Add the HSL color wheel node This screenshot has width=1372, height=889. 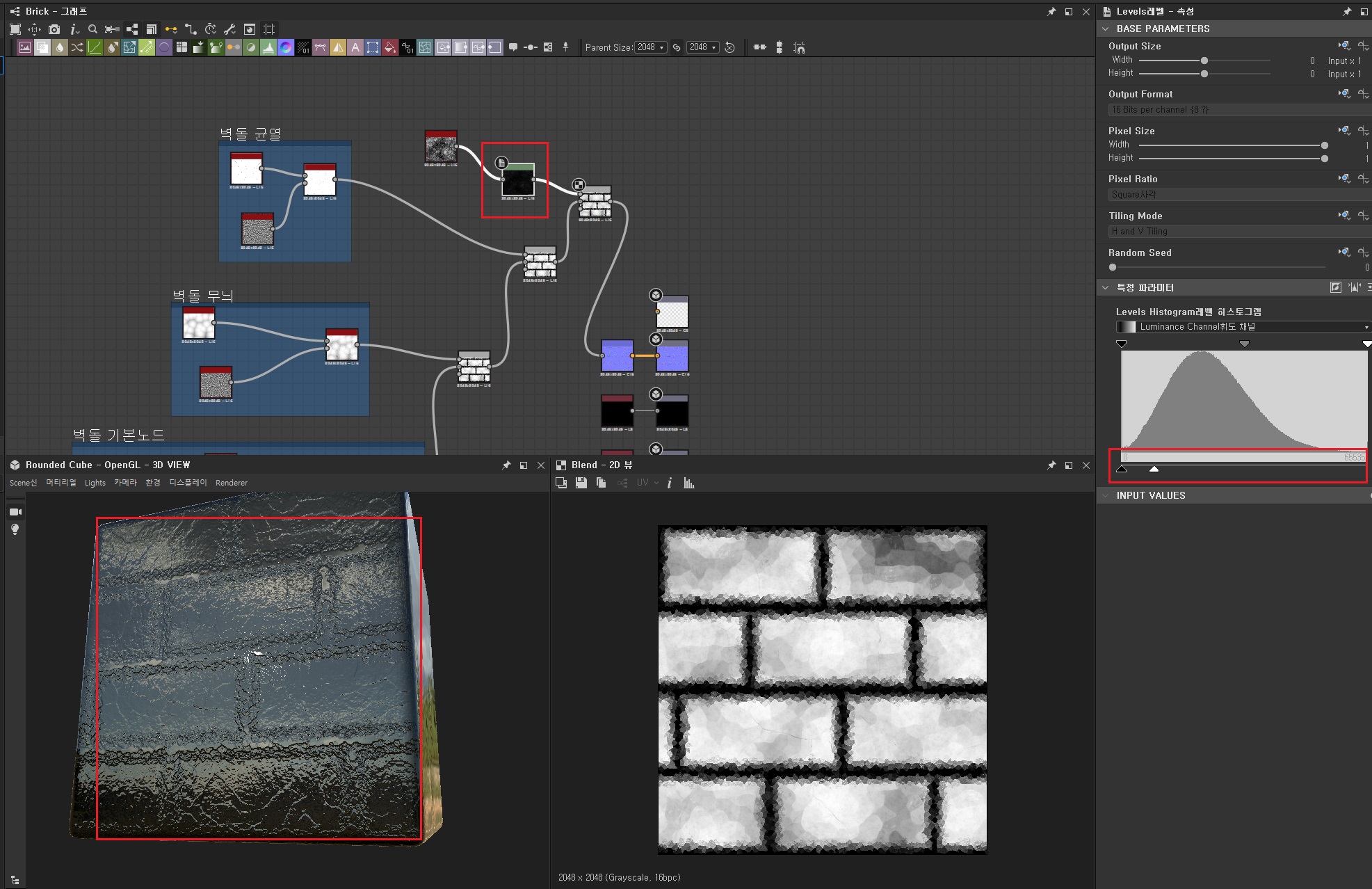coord(286,47)
